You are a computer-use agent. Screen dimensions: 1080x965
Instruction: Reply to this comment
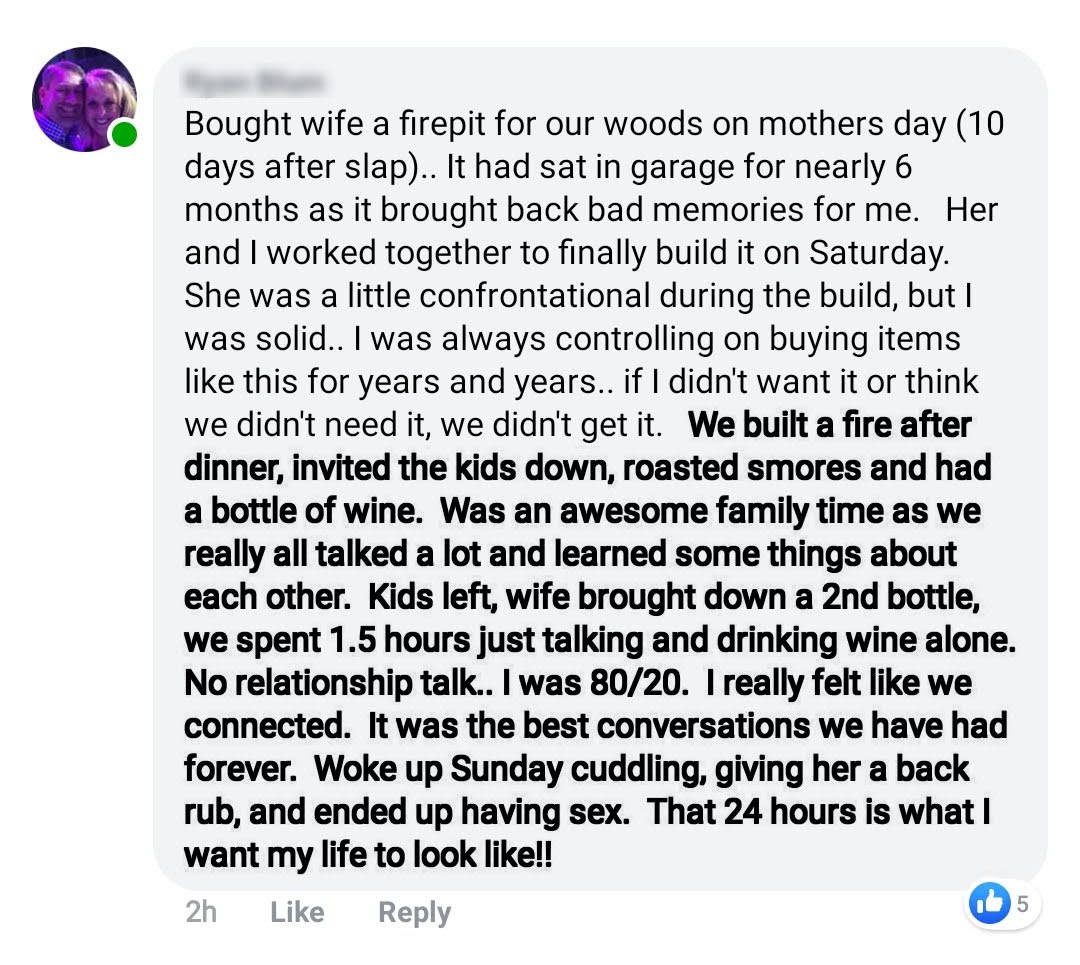(x=414, y=912)
